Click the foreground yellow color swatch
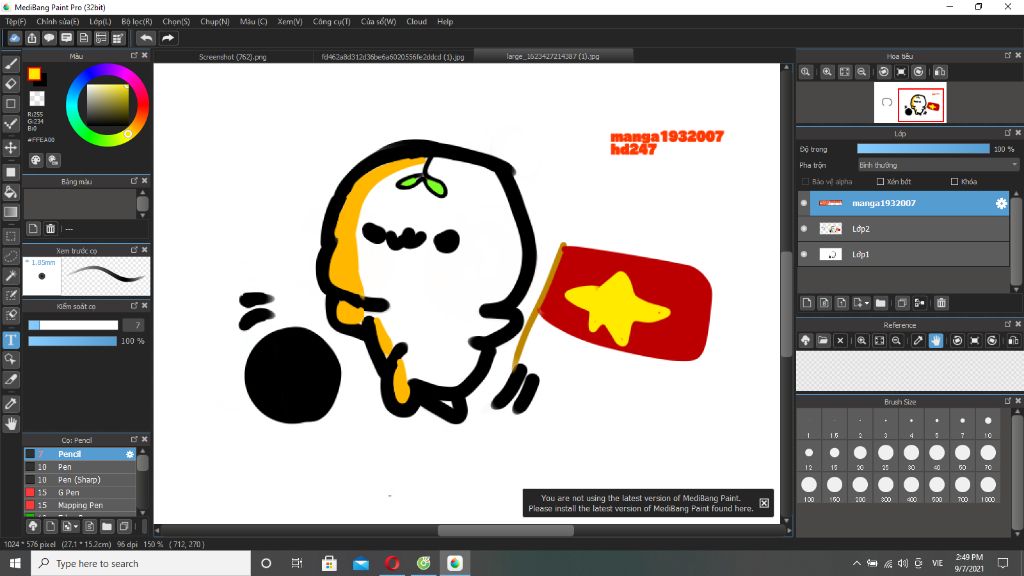 34,74
